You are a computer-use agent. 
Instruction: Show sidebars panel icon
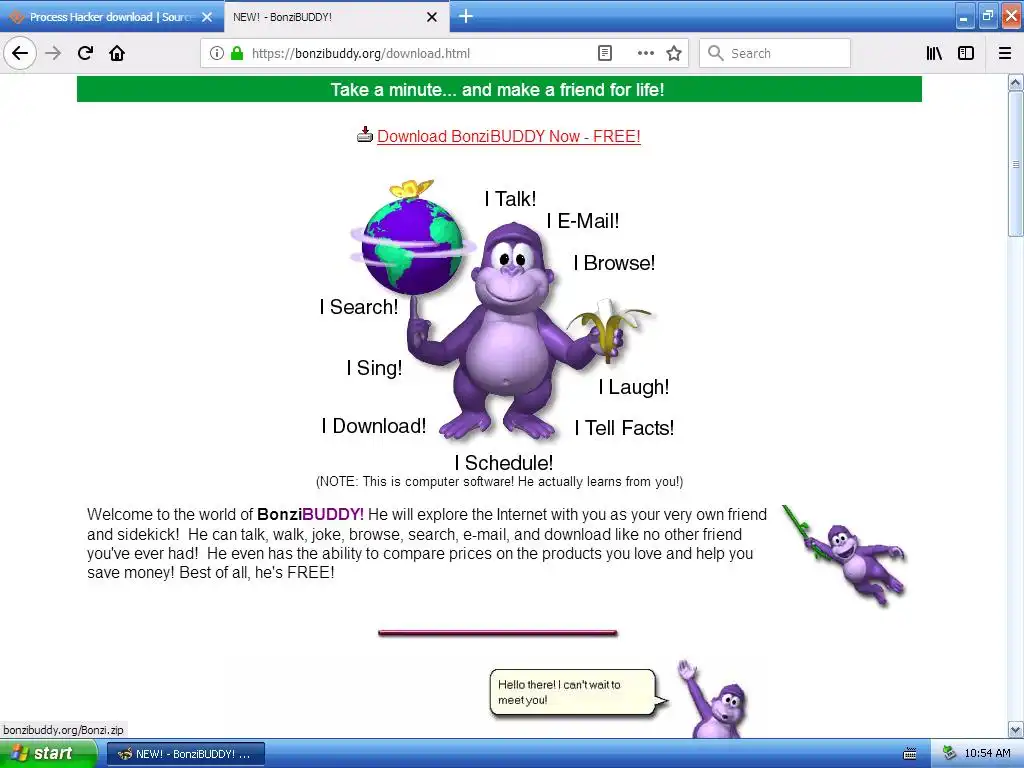(966, 53)
